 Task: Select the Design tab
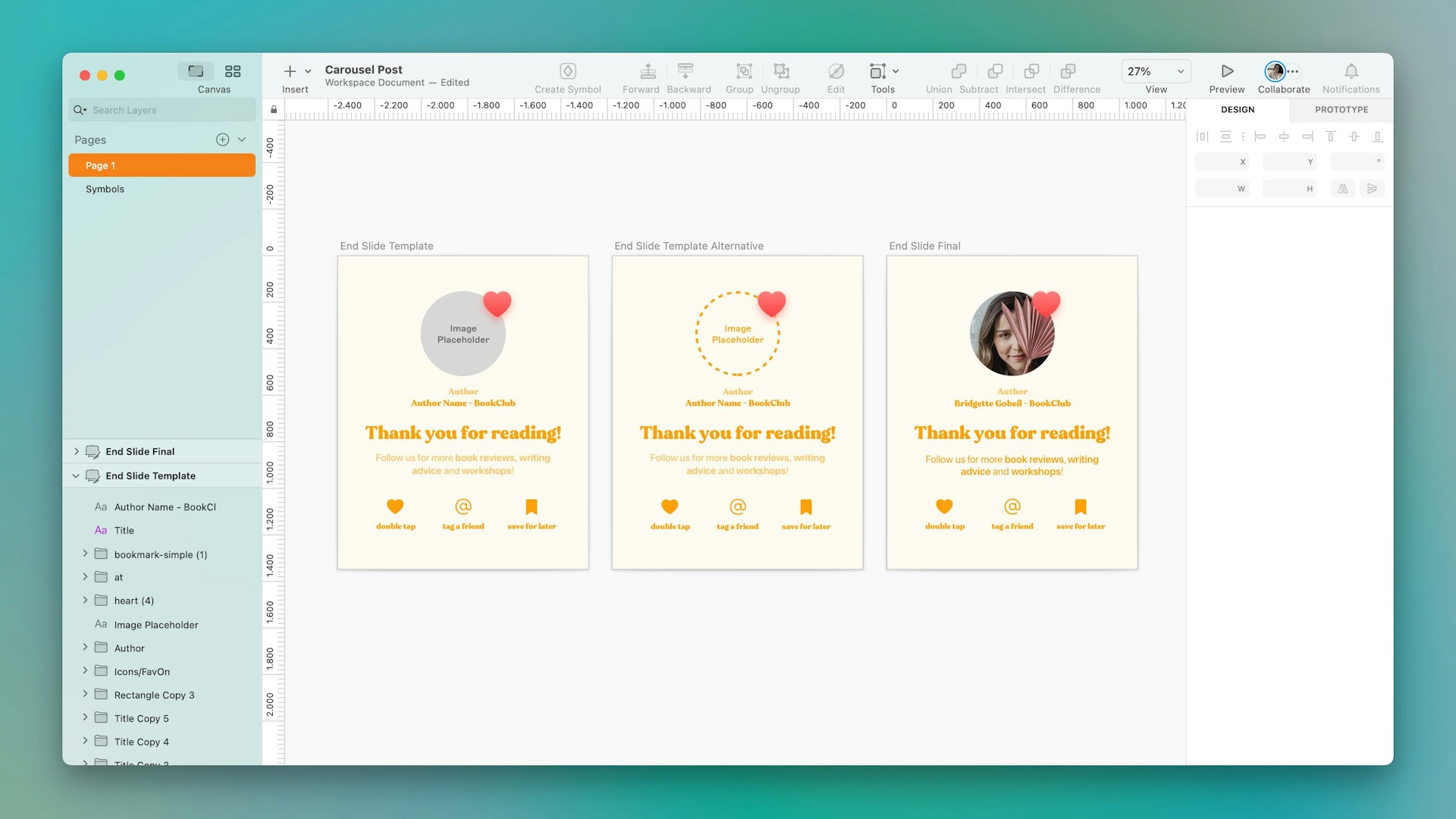pyautogui.click(x=1237, y=109)
